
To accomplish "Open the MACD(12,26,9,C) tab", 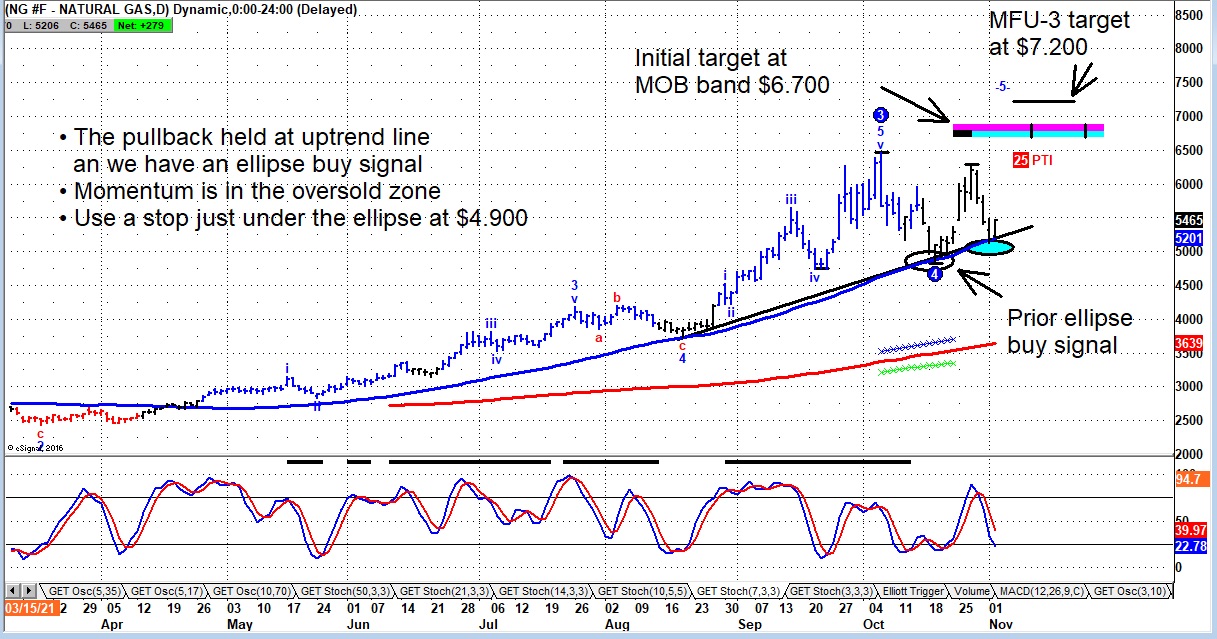I will (x=1044, y=590).
